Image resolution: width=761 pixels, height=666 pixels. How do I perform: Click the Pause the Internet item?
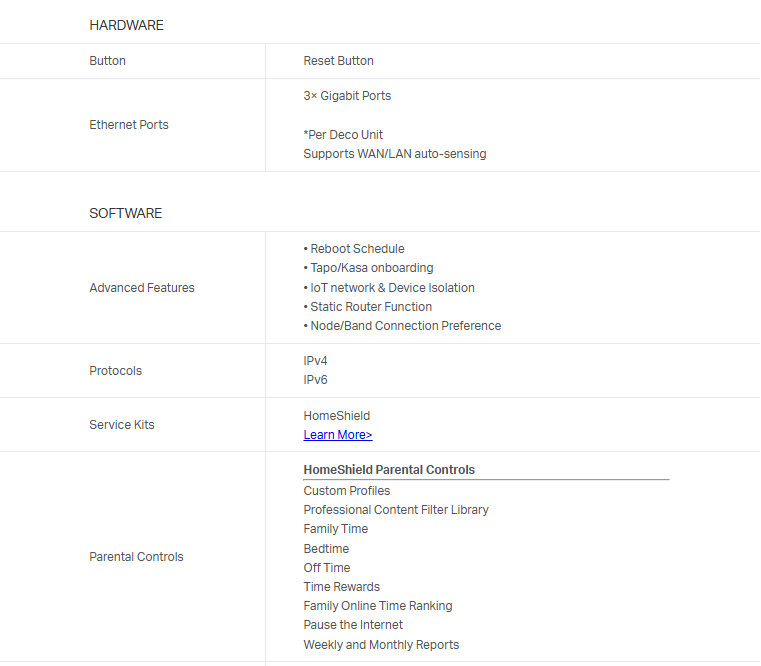(353, 625)
